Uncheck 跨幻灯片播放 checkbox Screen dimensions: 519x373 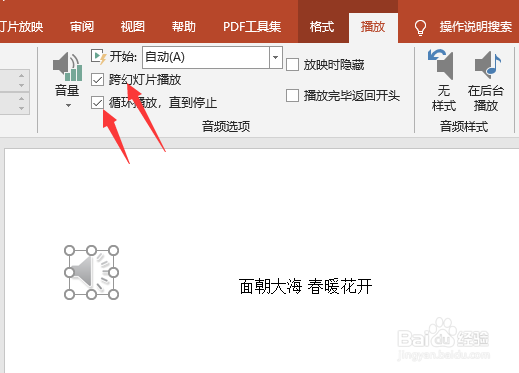pyautogui.click(x=97, y=80)
